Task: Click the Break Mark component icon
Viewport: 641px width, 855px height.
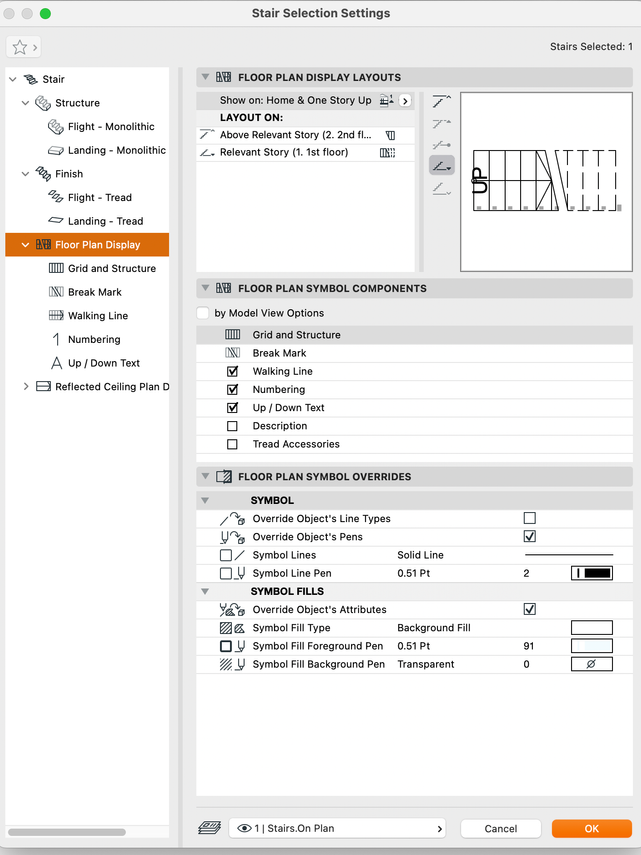Action: pyautogui.click(x=232, y=353)
